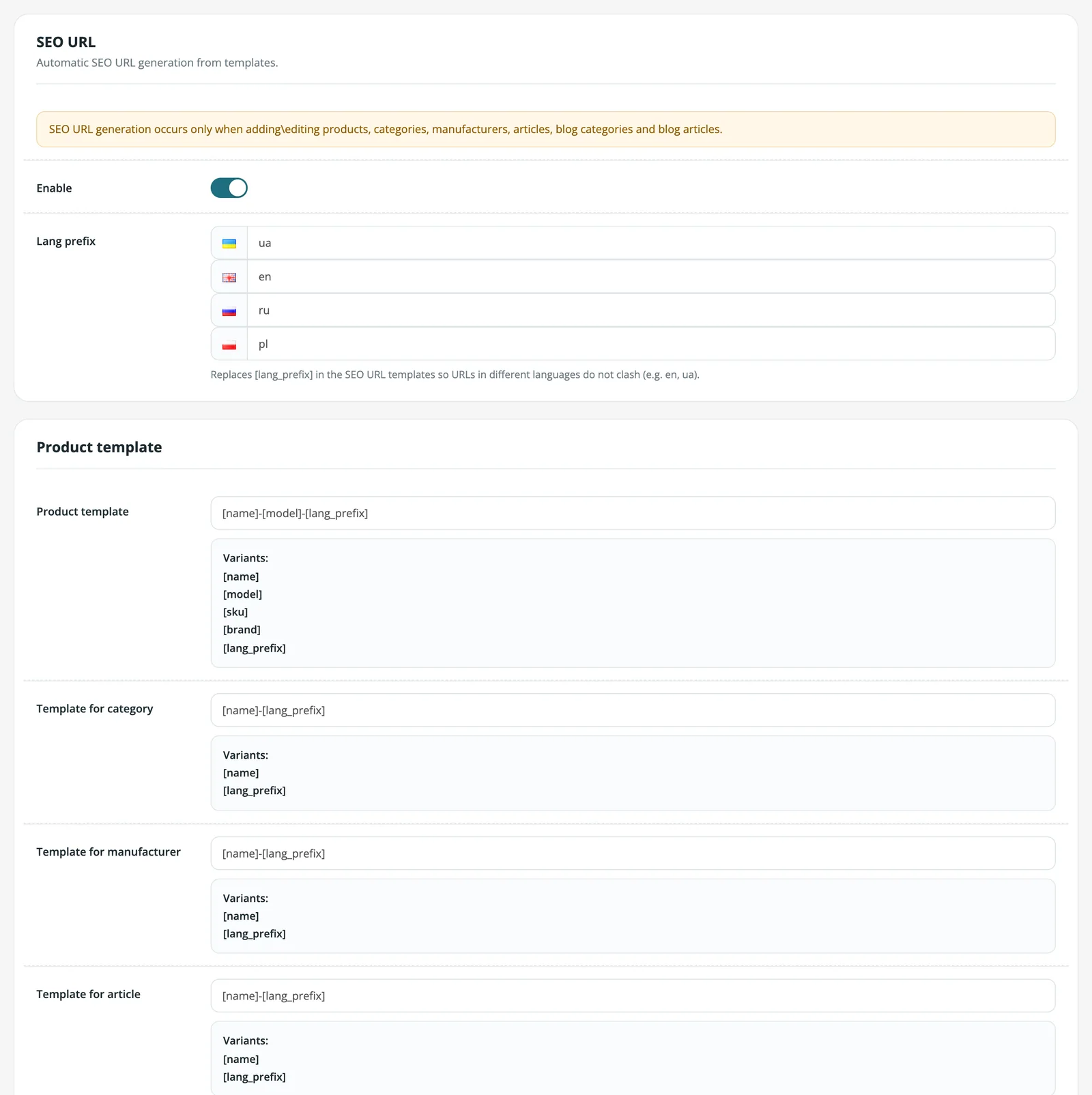Click 'Automatic SEO URL generation from templates' subtitle
Screen dimensions: 1092x1095
coord(158,63)
